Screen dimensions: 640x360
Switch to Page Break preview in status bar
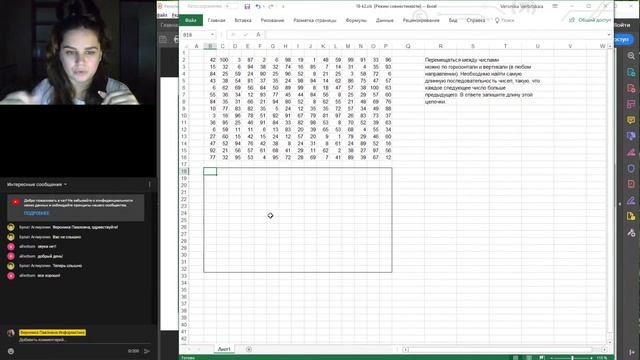coord(542,358)
